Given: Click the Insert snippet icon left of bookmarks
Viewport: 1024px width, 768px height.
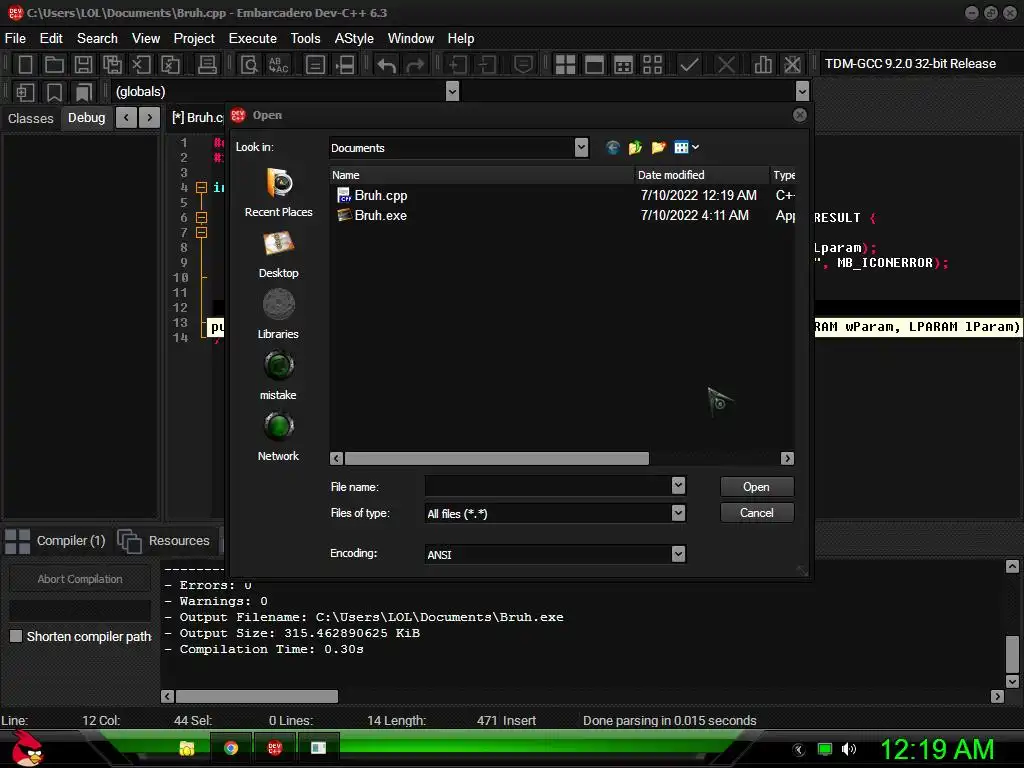Looking at the screenshot, I should click(25, 91).
